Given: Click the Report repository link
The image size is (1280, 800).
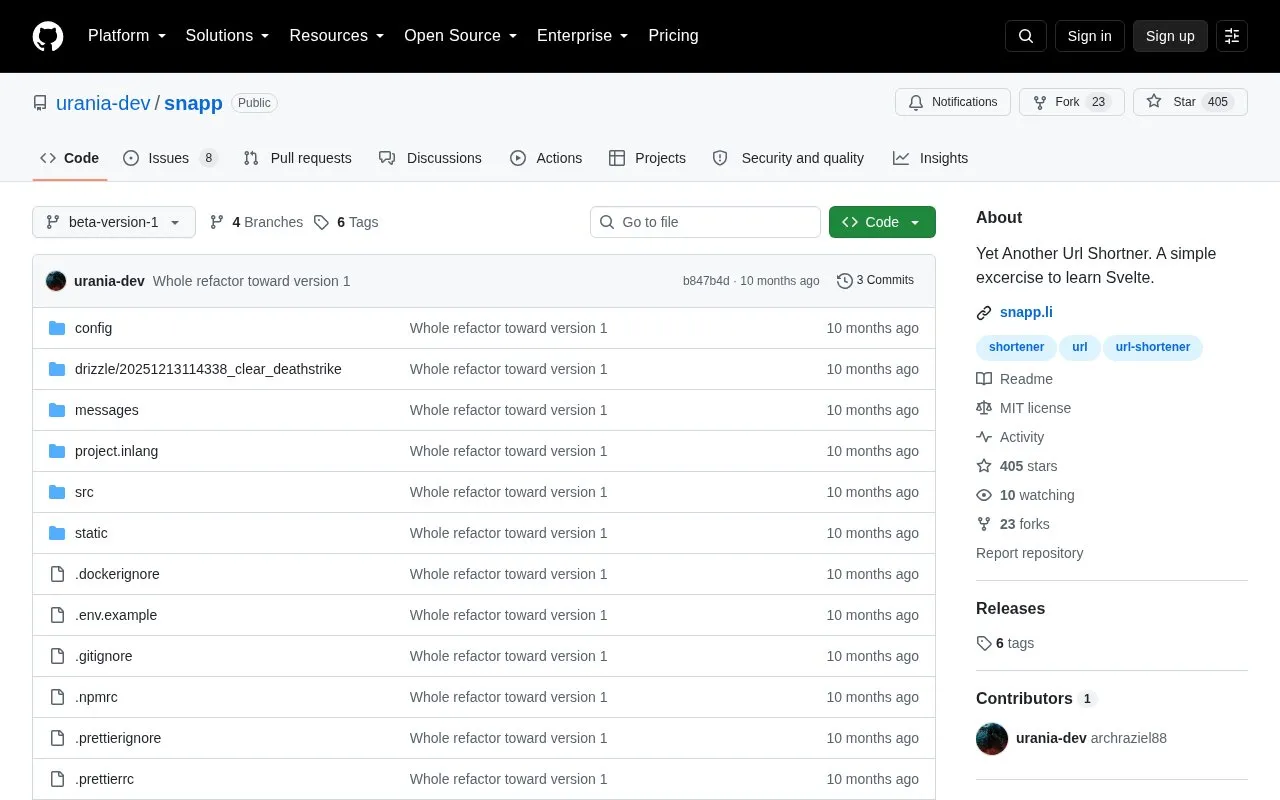Looking at the screenshot, I should (1029, 553).
